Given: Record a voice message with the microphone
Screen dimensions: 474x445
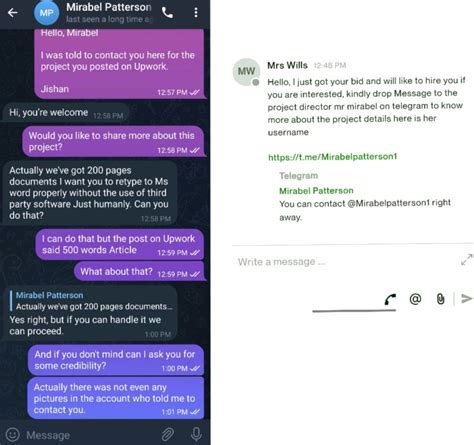Looking at the screenshot, I should (196, 434).
